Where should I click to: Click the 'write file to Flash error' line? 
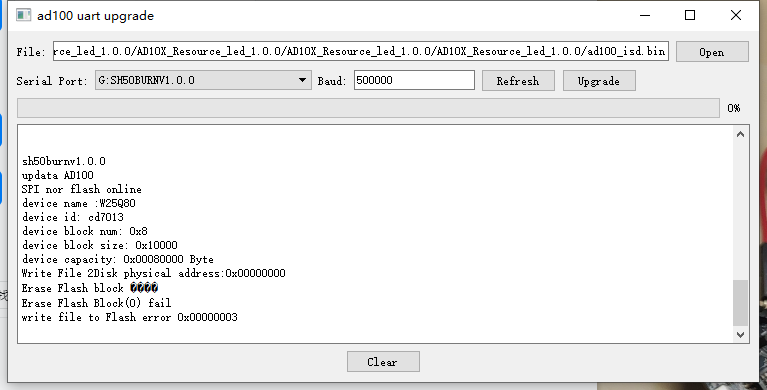[x=130, y=317]
